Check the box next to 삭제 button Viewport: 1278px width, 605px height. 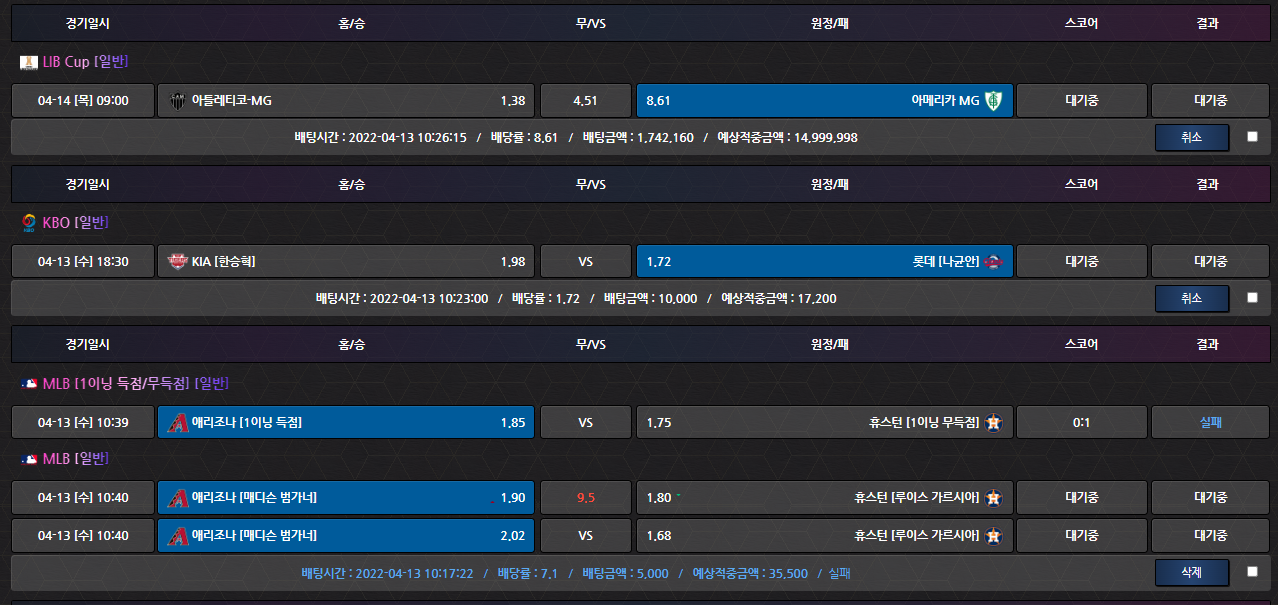(1252, 573)
